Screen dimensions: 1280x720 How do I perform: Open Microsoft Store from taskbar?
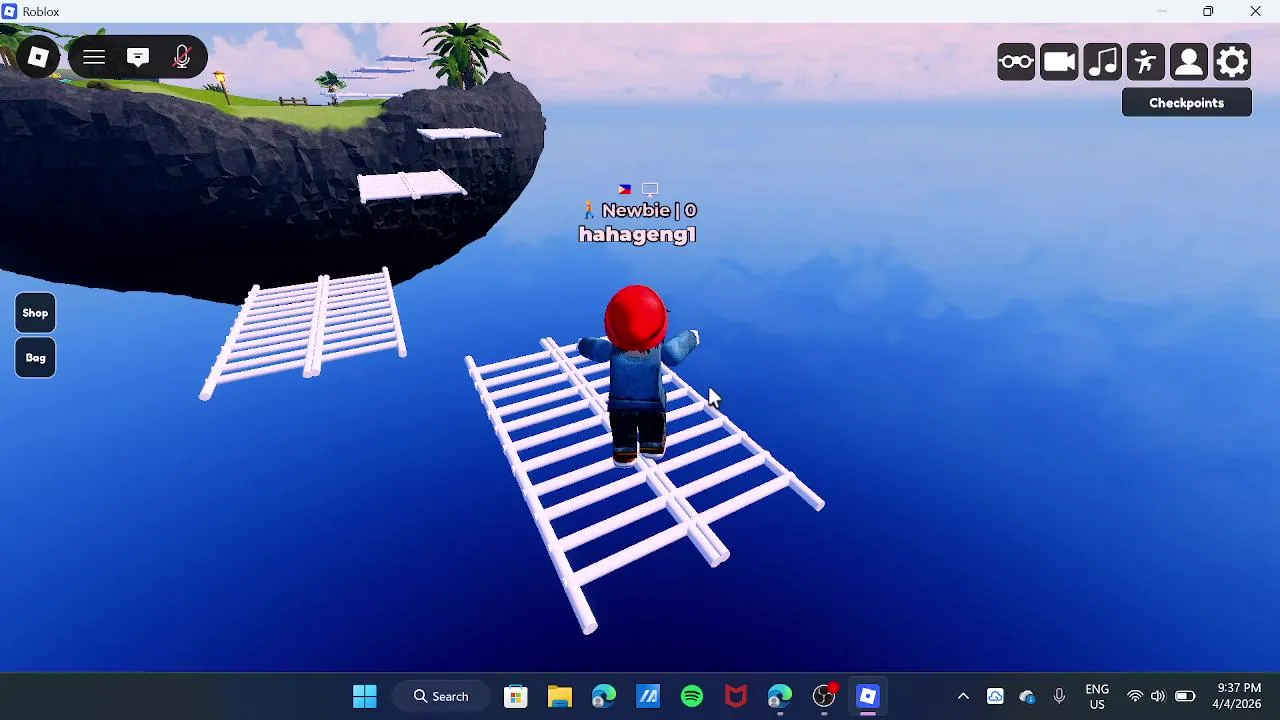pyautogui.click(x=516, y=696)
